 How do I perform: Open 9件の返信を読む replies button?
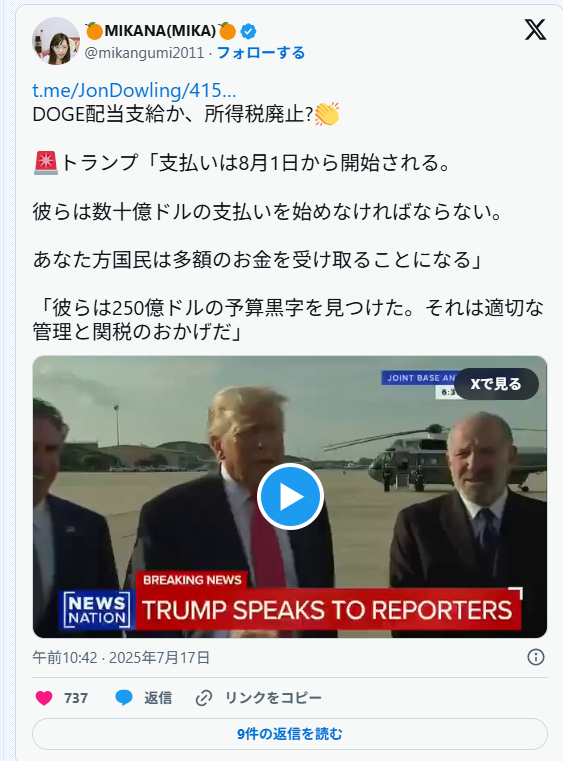tap(290, 733)
